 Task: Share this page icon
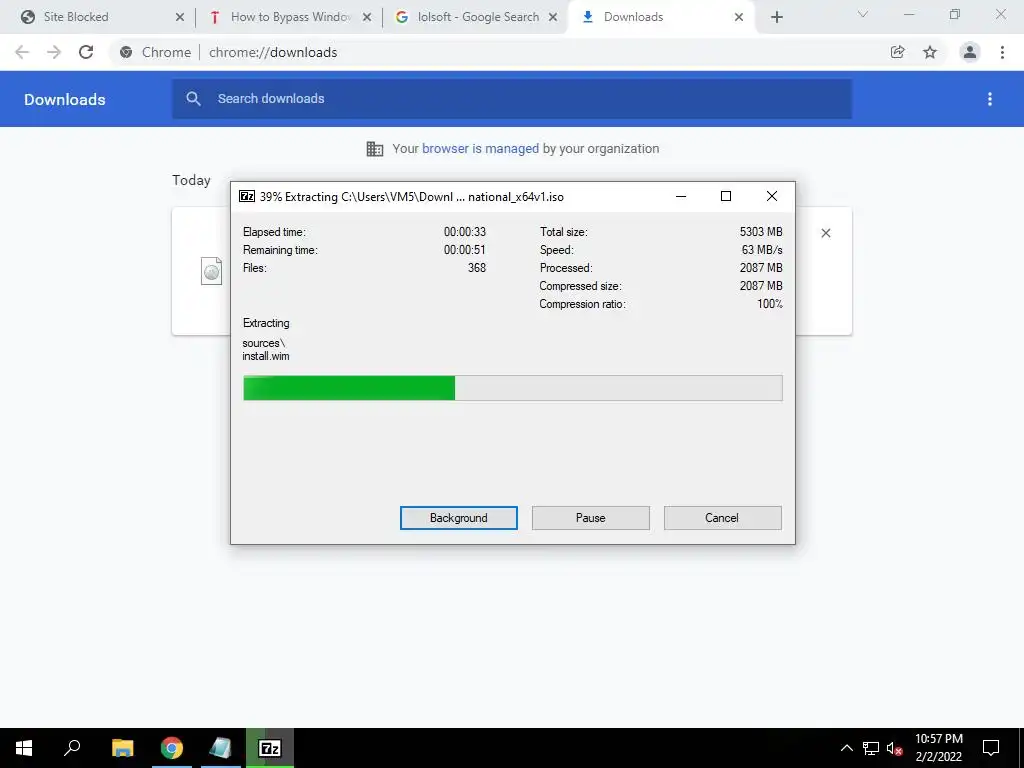click(x=898, y=52)
